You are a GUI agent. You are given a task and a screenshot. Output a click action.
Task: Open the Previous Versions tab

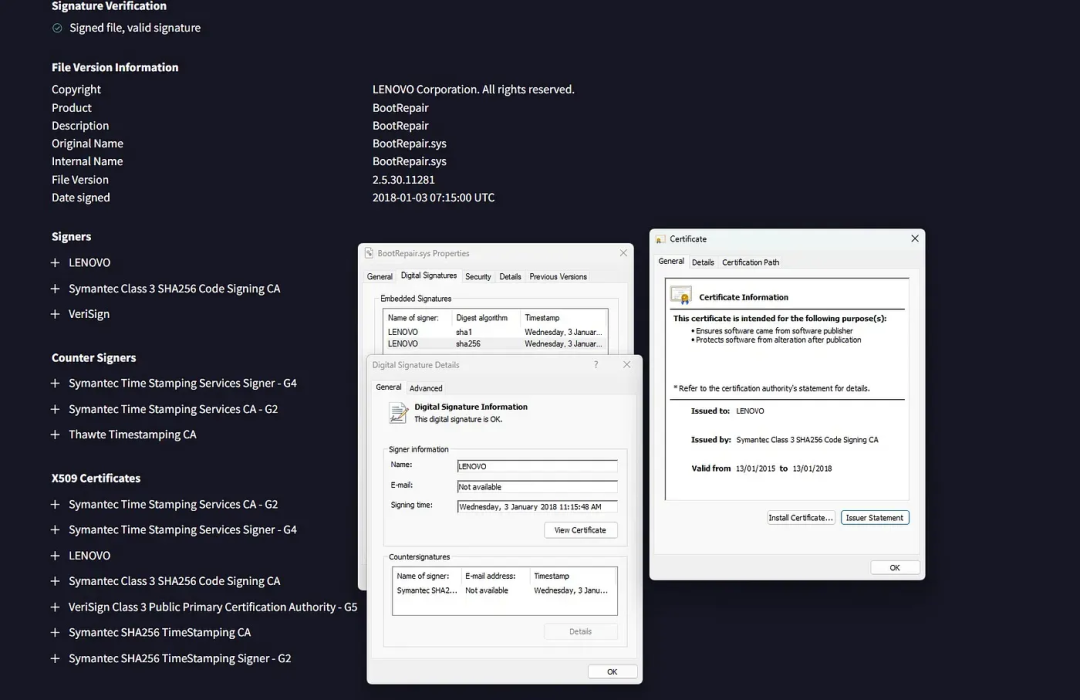[558, 276]
